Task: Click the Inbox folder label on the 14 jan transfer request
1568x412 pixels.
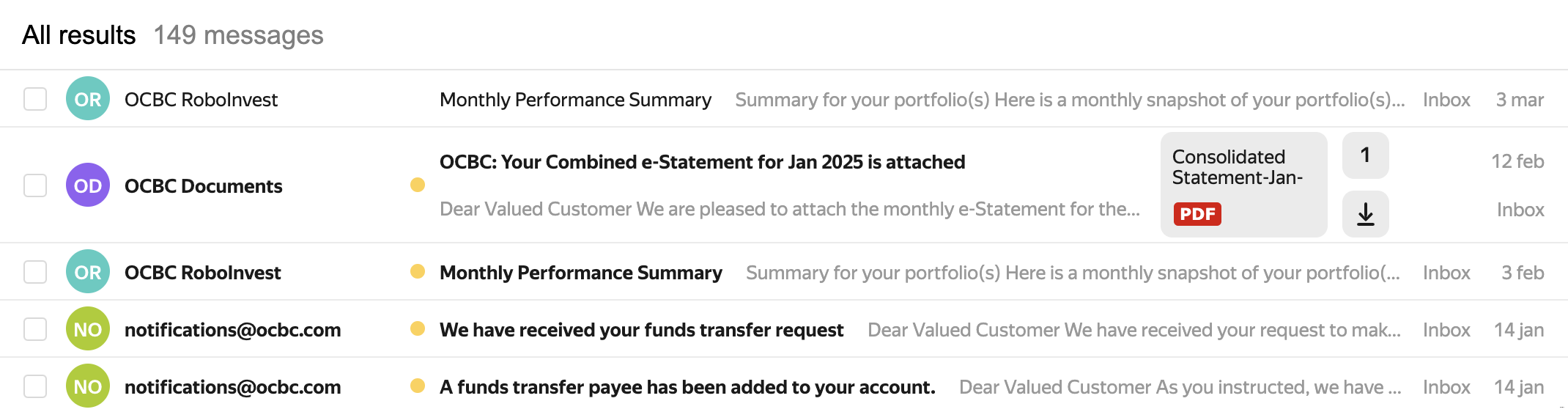Action: tap(1446, 330)
